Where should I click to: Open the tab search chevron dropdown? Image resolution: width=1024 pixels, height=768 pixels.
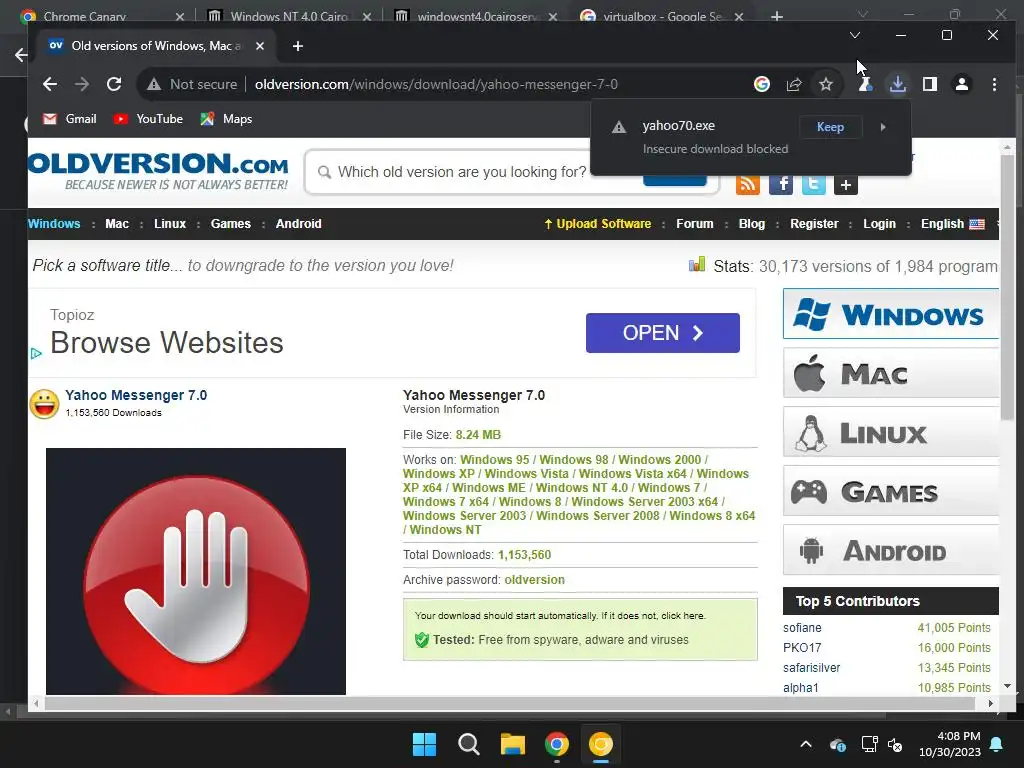[855, 35]
